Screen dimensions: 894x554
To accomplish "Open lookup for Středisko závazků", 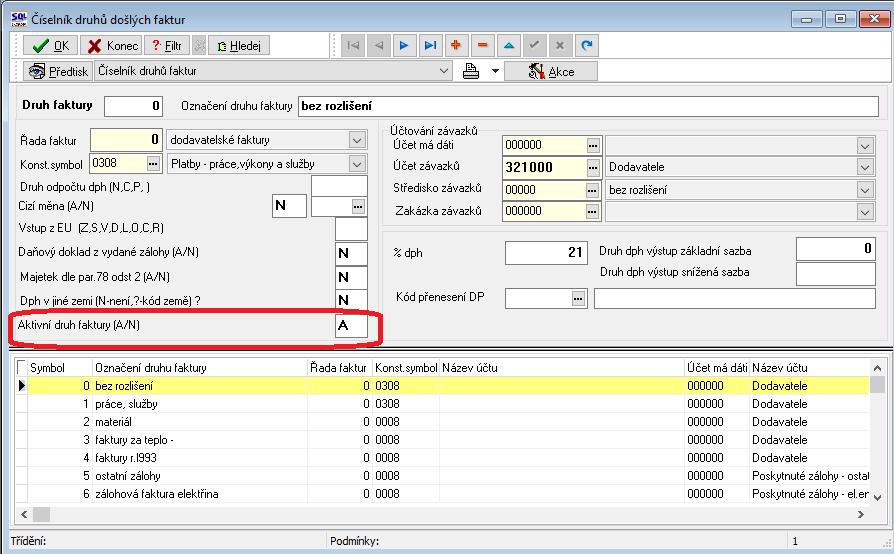I will tap(592, 190).
